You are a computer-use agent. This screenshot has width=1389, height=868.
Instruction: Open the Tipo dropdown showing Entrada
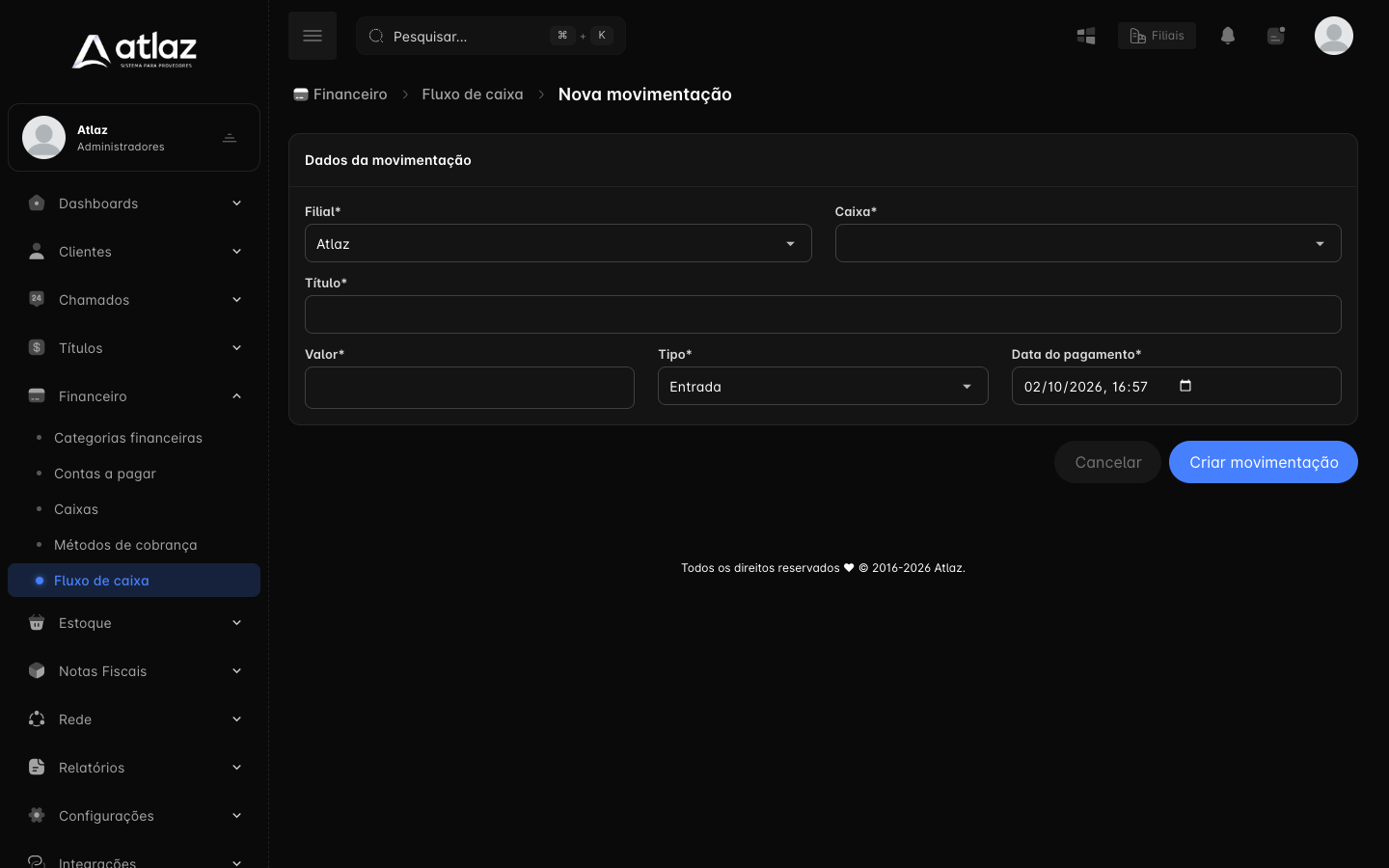(823, 386)
